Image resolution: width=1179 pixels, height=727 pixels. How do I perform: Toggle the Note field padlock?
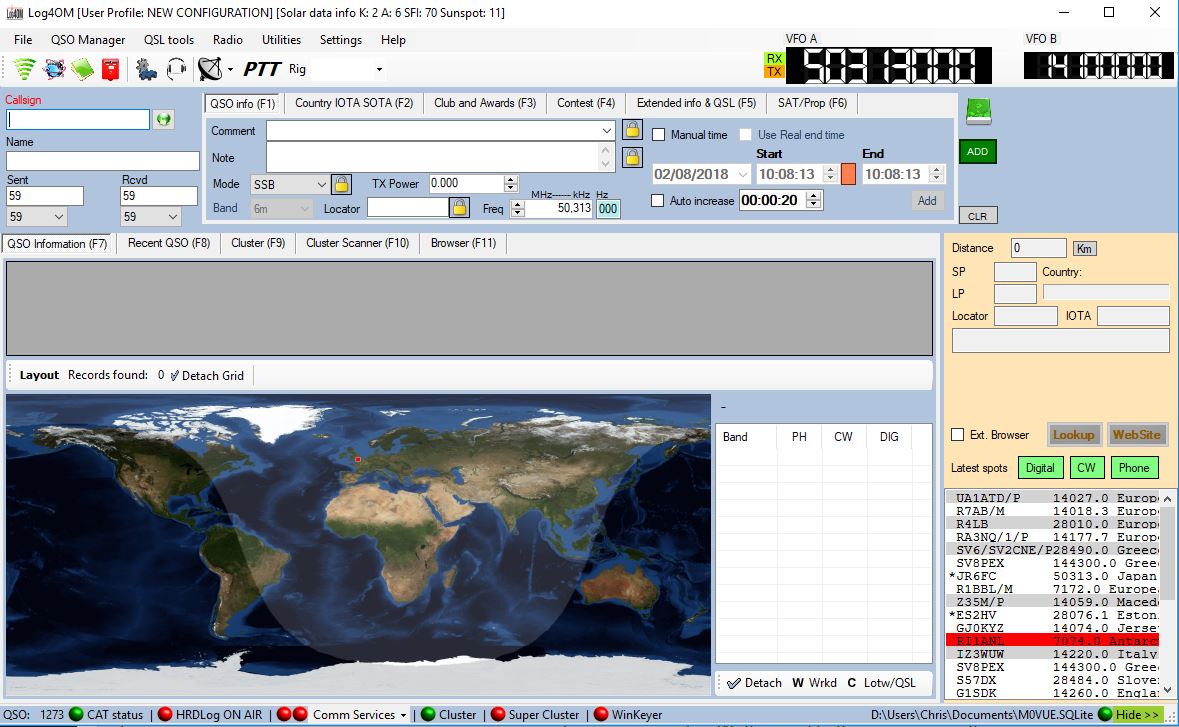[632, 157]
